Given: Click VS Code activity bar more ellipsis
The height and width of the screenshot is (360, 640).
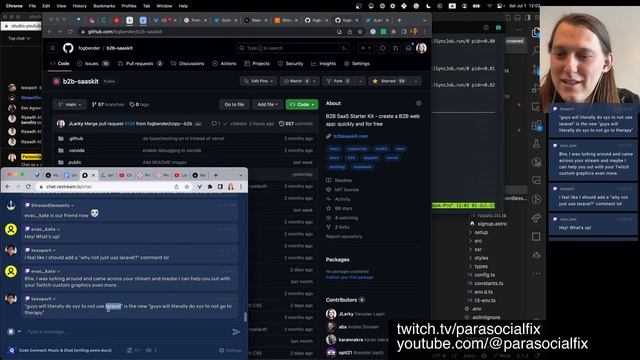Looking at the screenshot, I should (x=536, y=273).
